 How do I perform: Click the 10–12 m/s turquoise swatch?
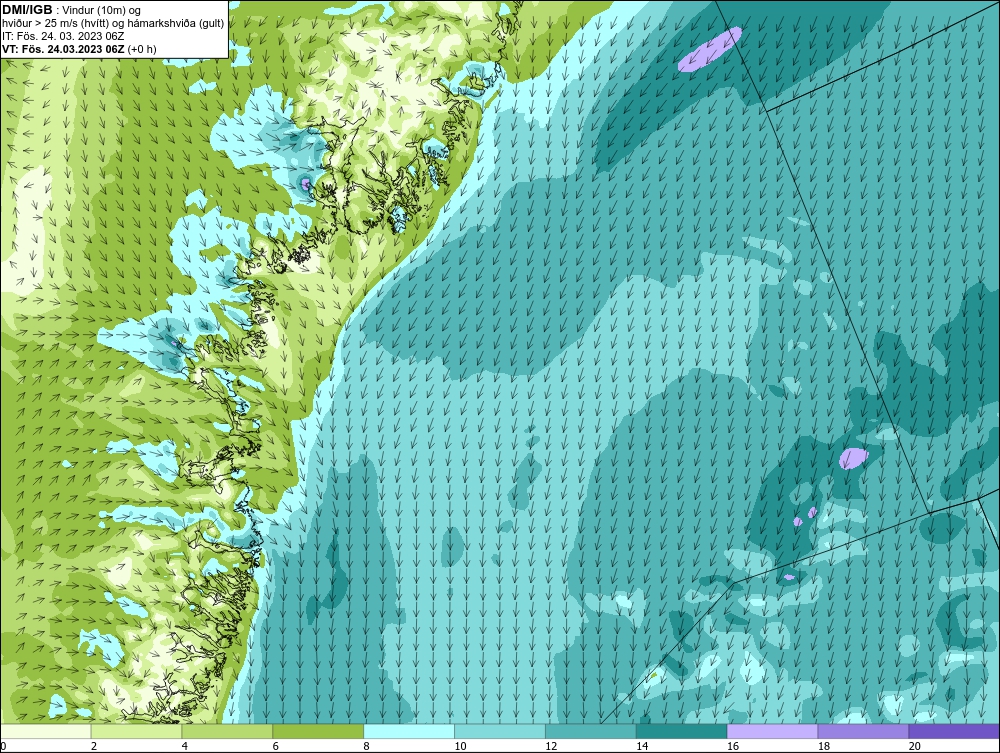[500, 731]
